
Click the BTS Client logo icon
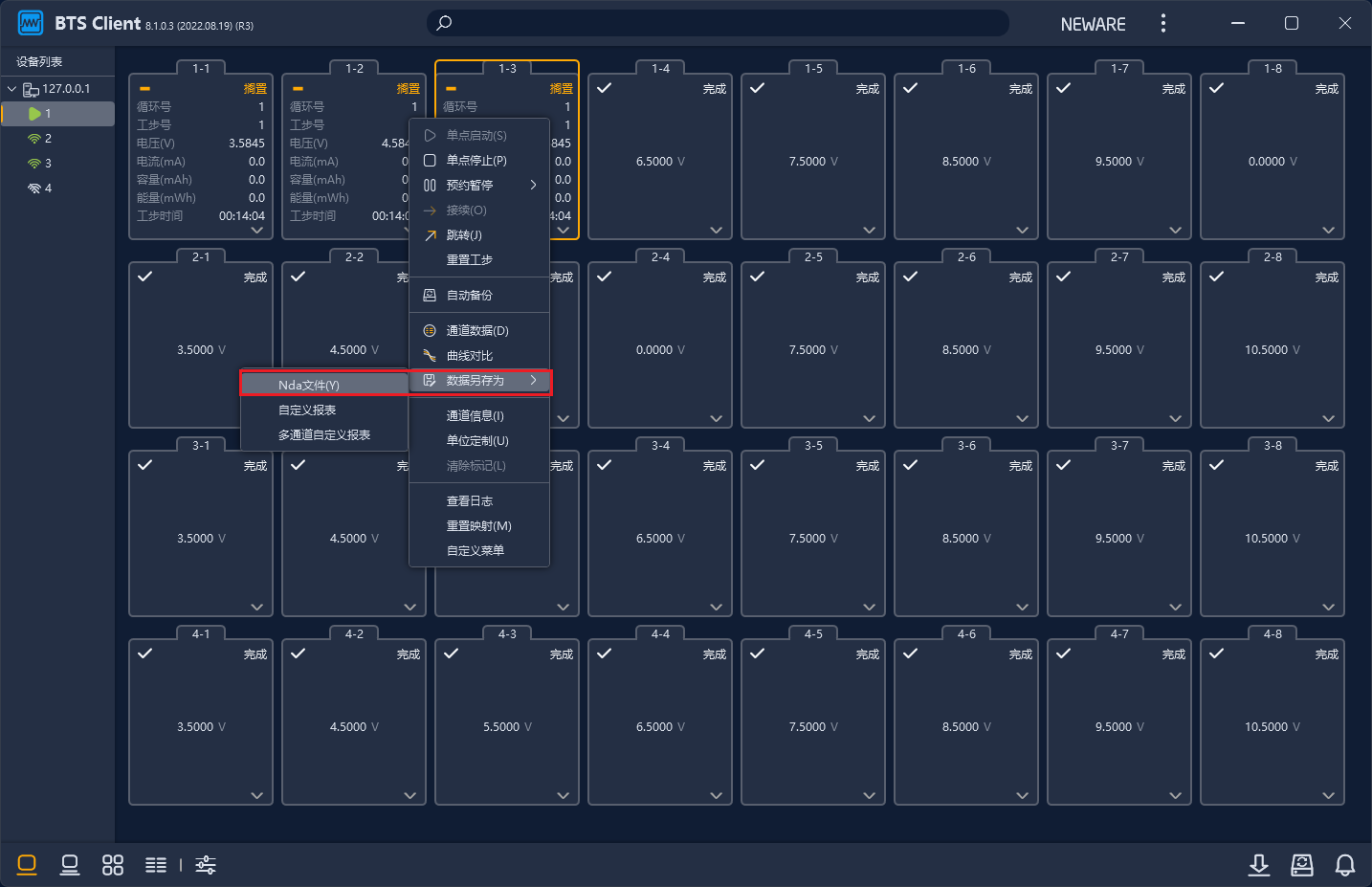tap(31, 23)
